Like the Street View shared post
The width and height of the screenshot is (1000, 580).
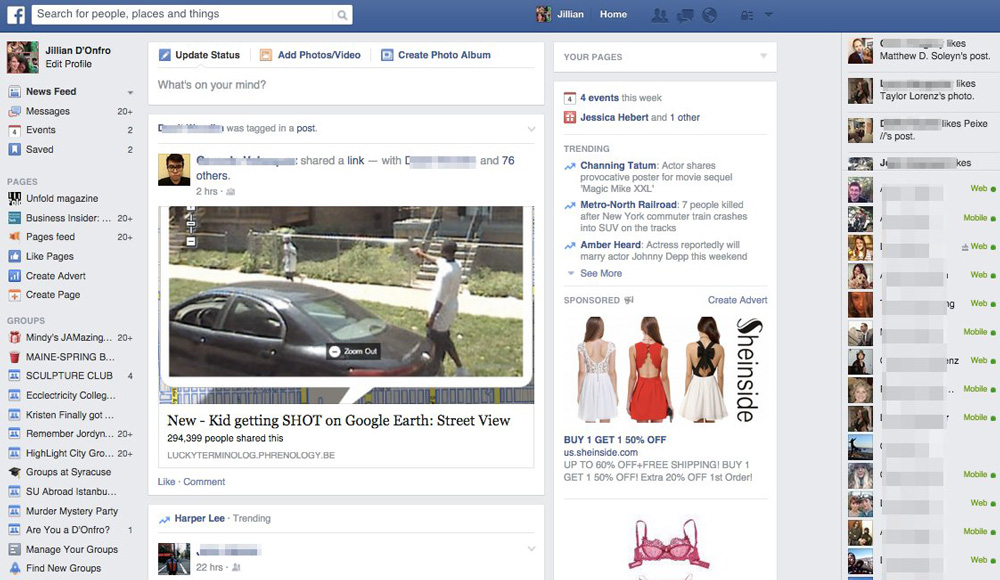coord(166,482)
